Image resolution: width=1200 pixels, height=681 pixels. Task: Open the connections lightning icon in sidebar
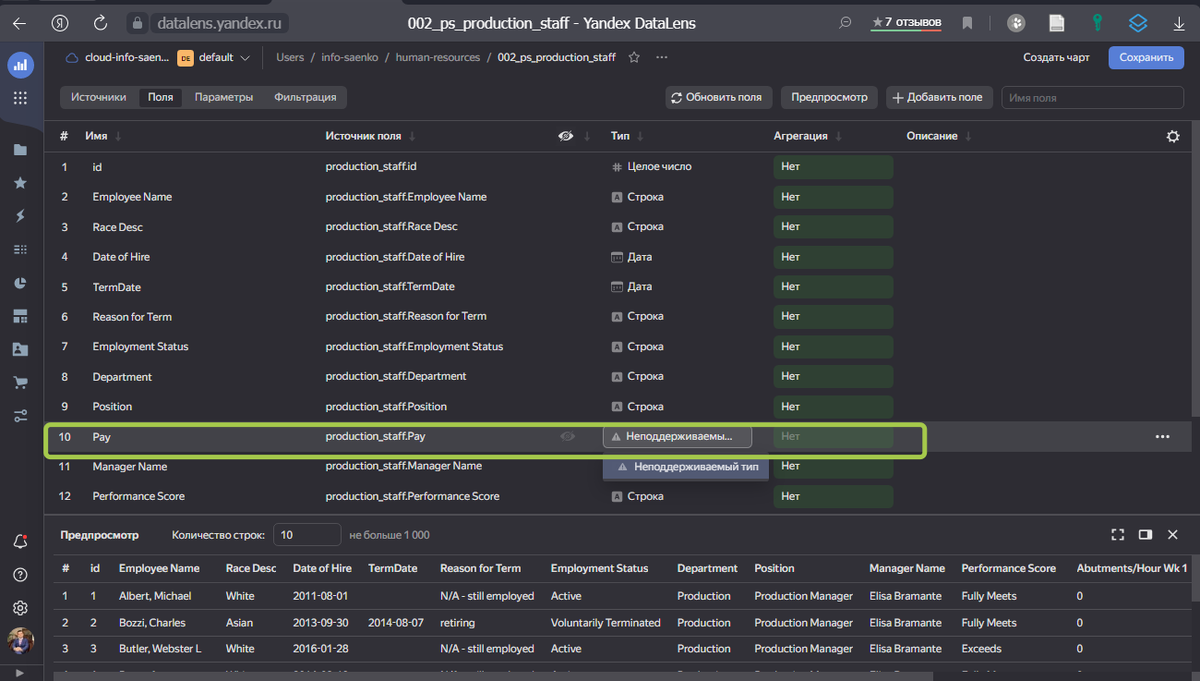20,216
